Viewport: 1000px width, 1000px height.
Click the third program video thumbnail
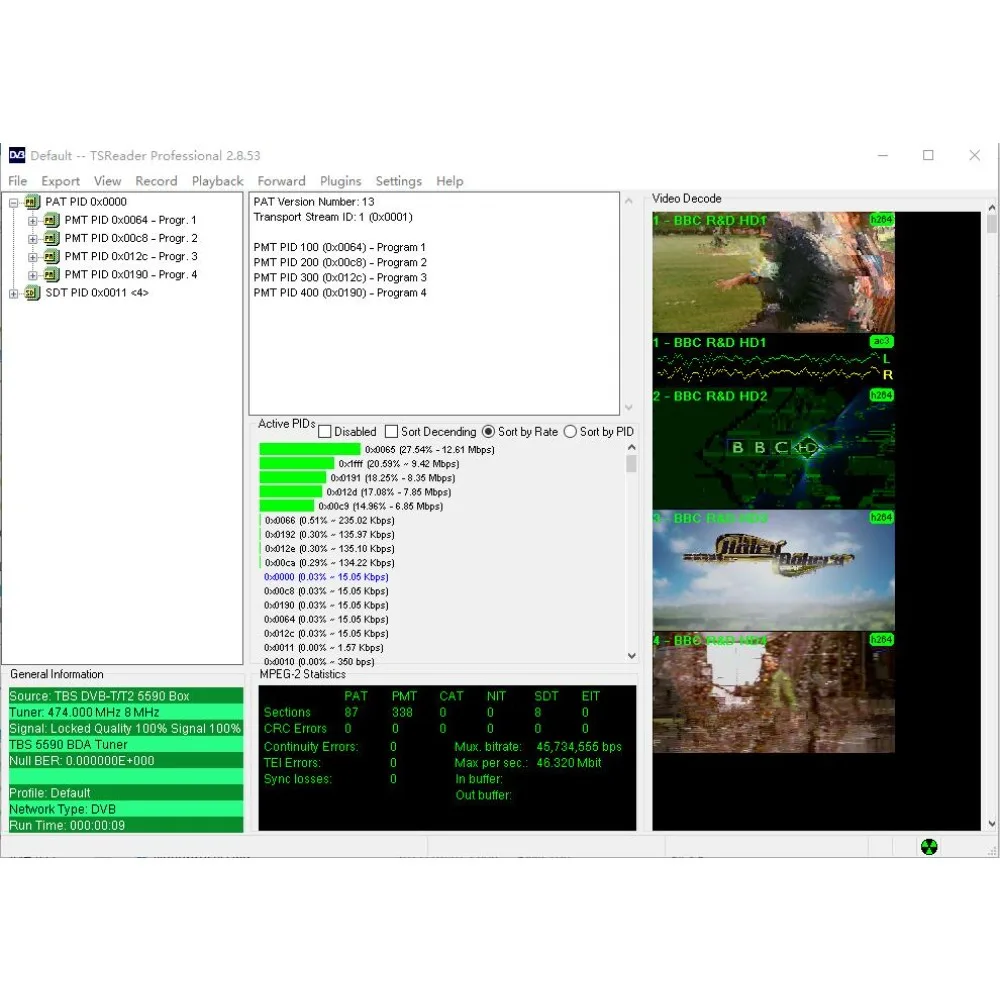point(773,570)
